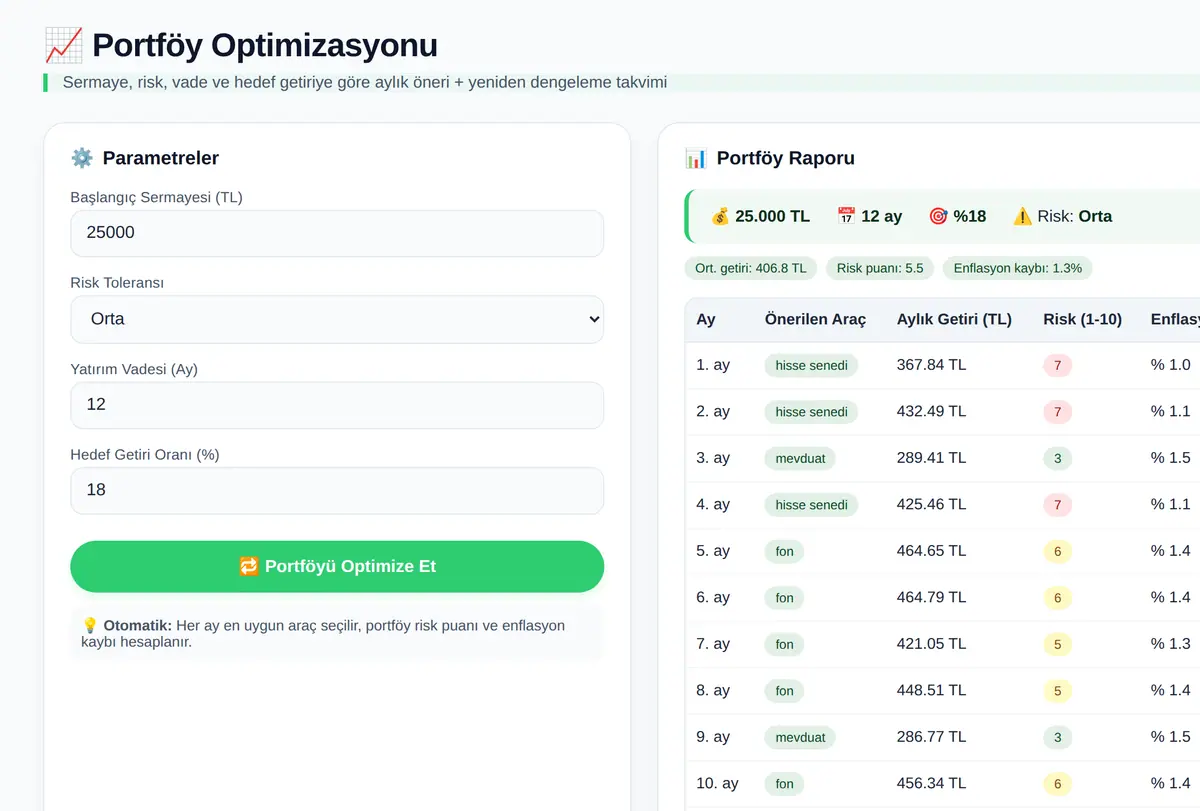This screenshot has width=1200, height=811.
Task: Click the fon tag in 5. ay row
Action: click(785, 552)
